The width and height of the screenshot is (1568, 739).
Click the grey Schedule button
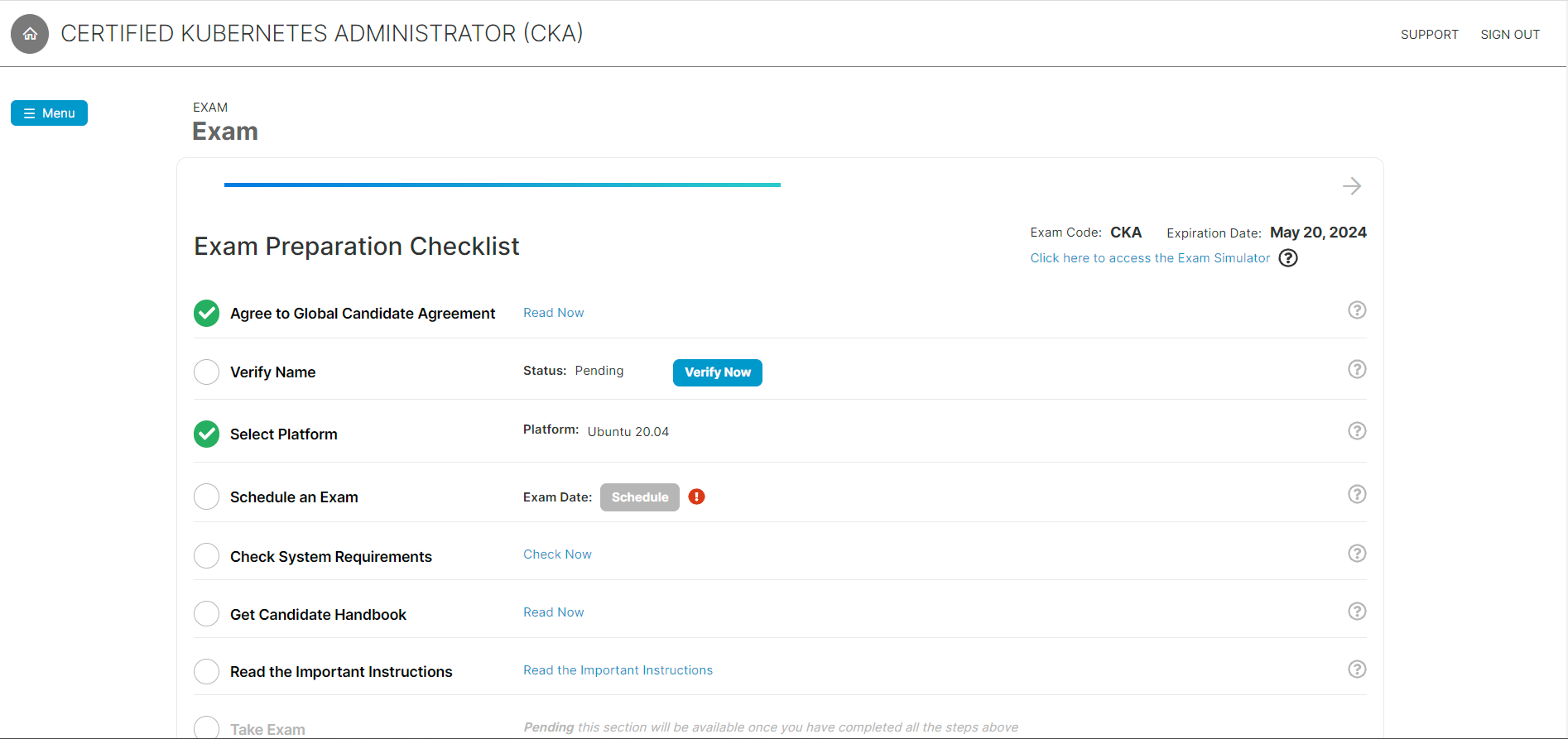[x=640, y=497]
